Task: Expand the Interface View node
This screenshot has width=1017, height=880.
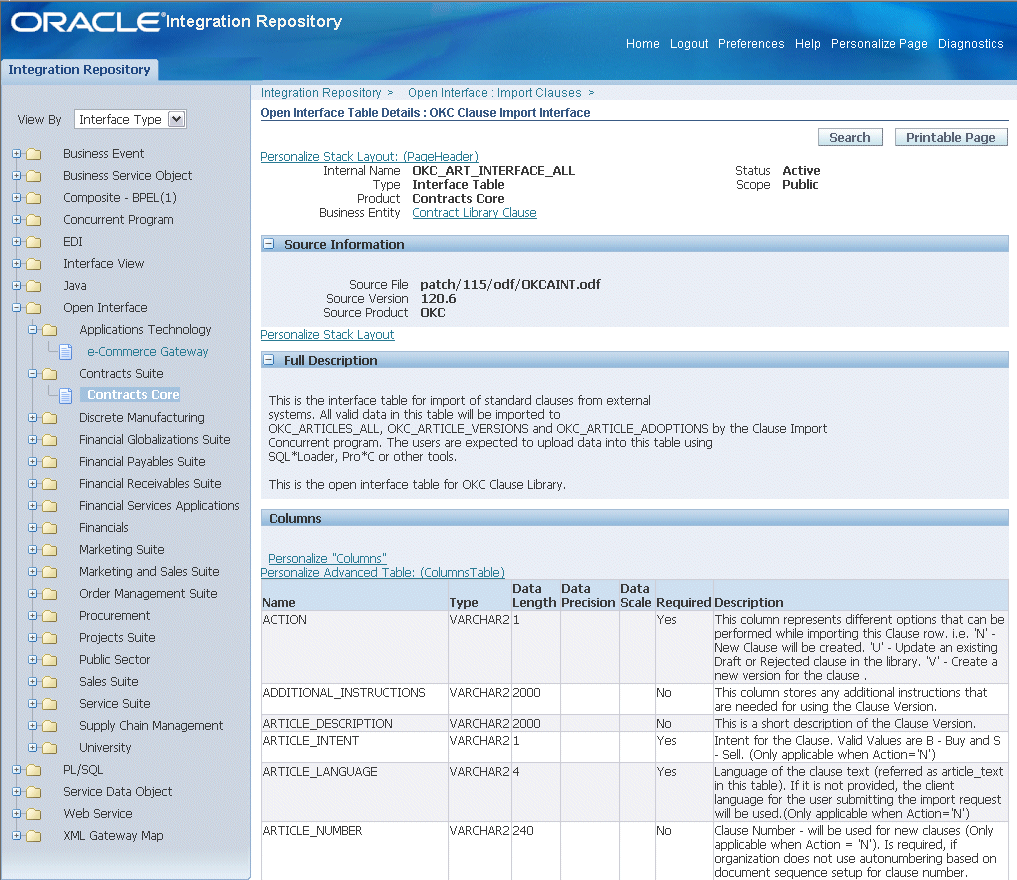Action: pyautogui.click(x=17, y=264)
